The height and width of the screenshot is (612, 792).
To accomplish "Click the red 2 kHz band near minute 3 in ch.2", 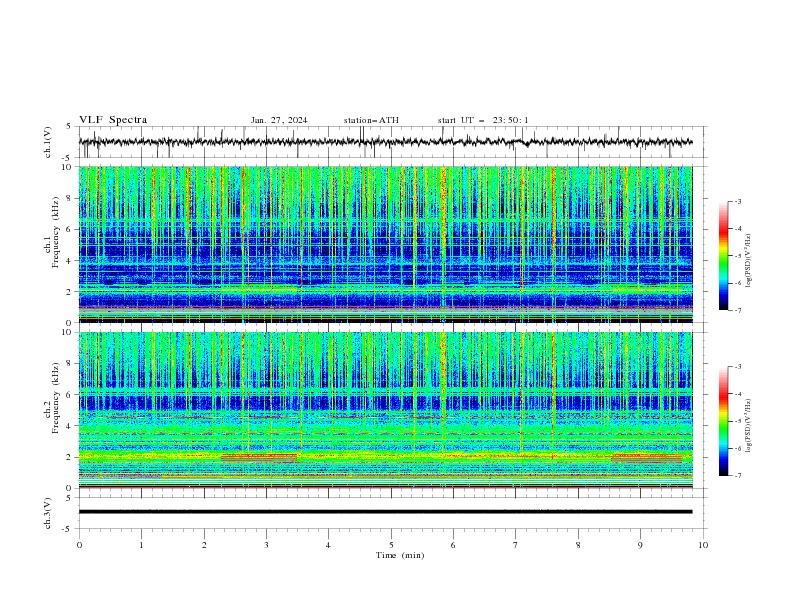I will (259, 457).
